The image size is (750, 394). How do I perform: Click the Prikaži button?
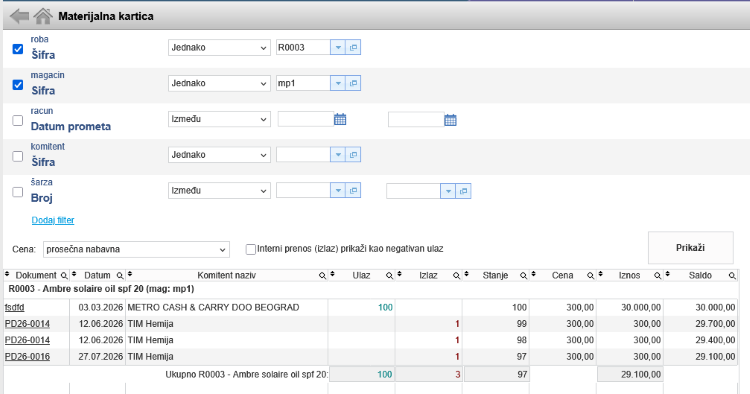point(690,248)
